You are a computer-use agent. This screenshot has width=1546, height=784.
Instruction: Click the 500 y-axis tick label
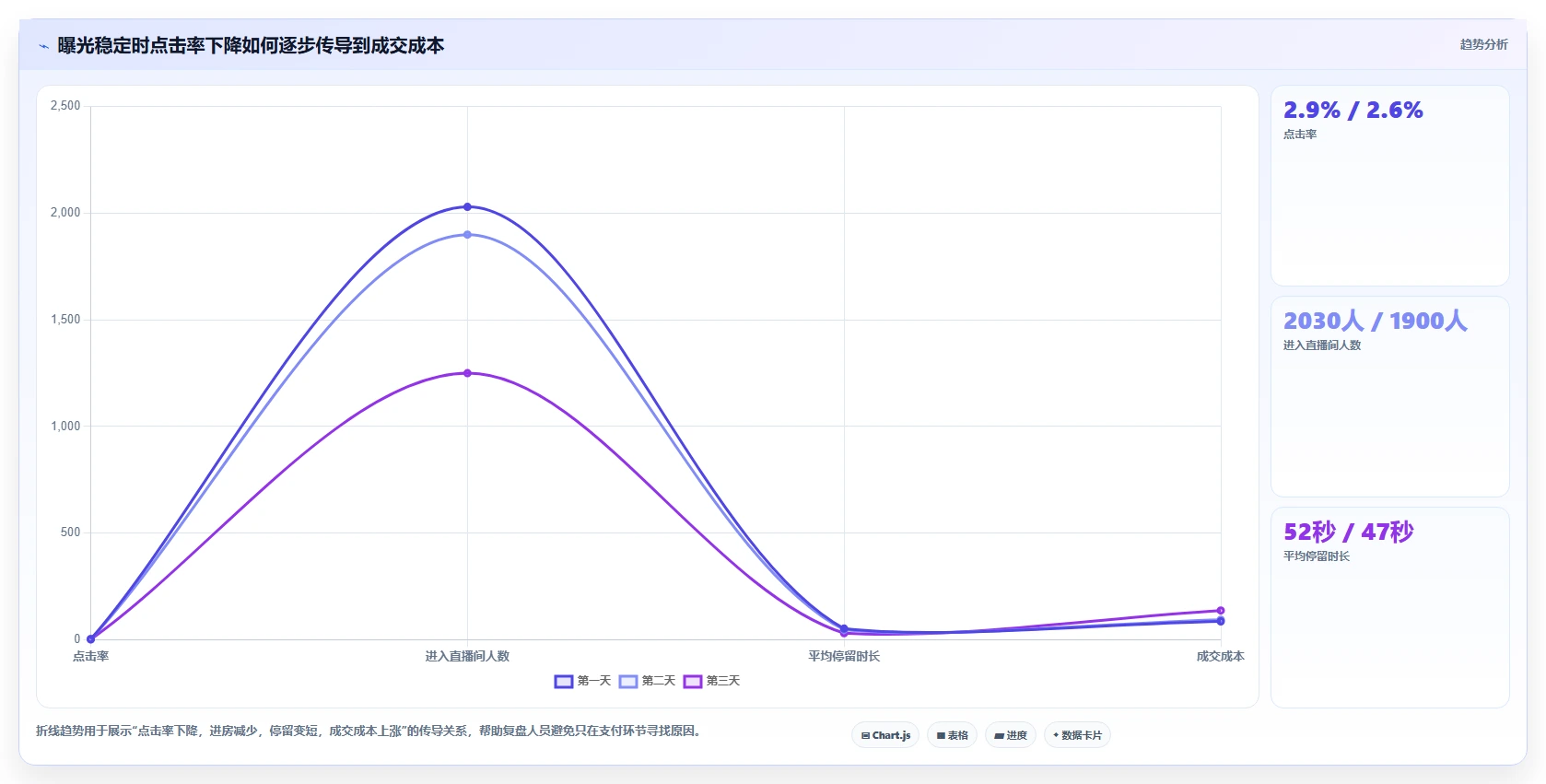[71, 532]
